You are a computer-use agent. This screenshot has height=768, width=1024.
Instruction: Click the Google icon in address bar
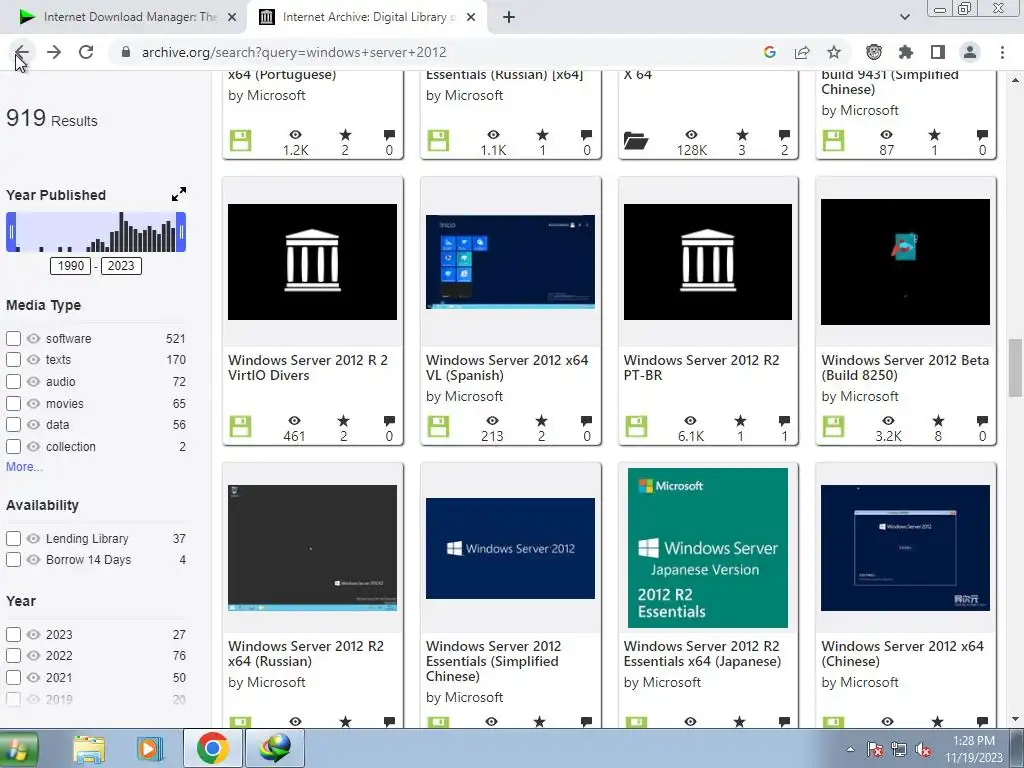[x=769, y=52]
